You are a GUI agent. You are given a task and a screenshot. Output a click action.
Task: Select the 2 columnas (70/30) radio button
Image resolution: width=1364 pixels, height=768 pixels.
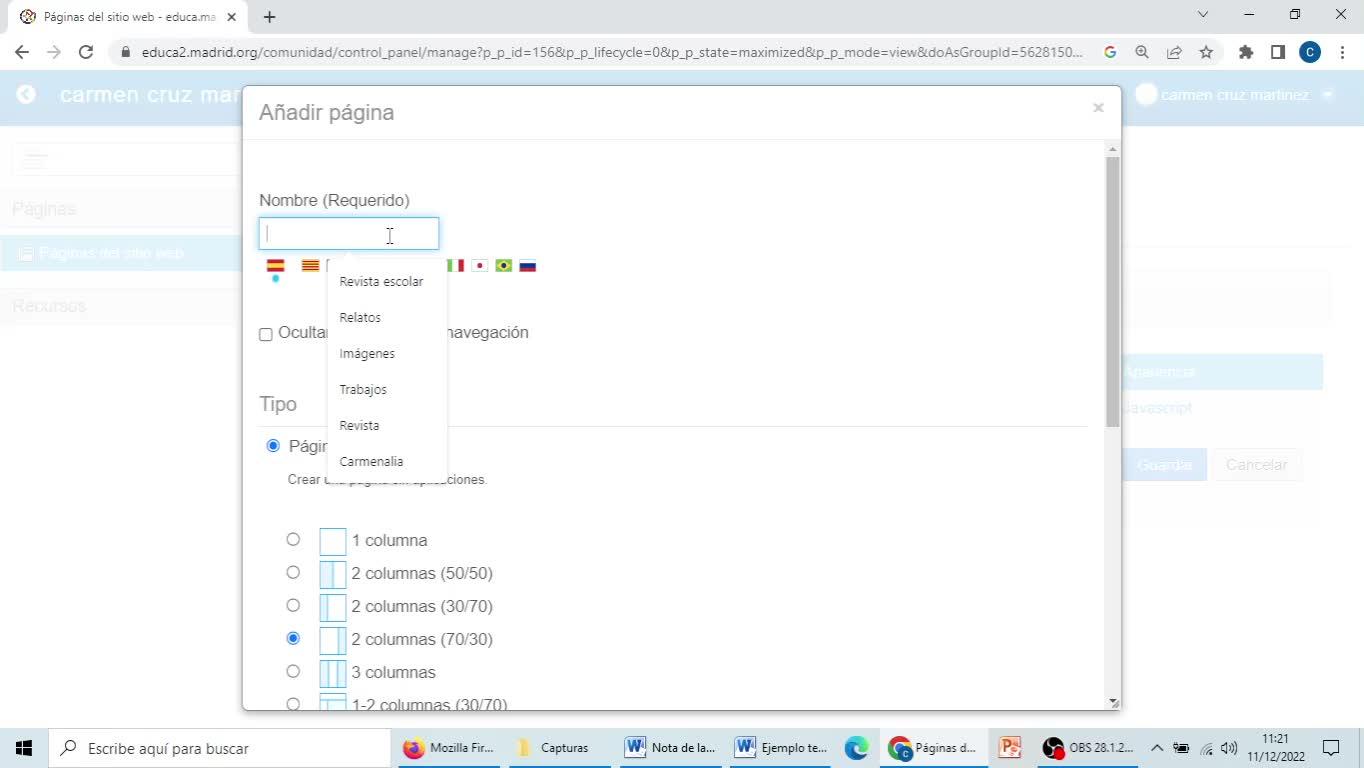(293, 639)
